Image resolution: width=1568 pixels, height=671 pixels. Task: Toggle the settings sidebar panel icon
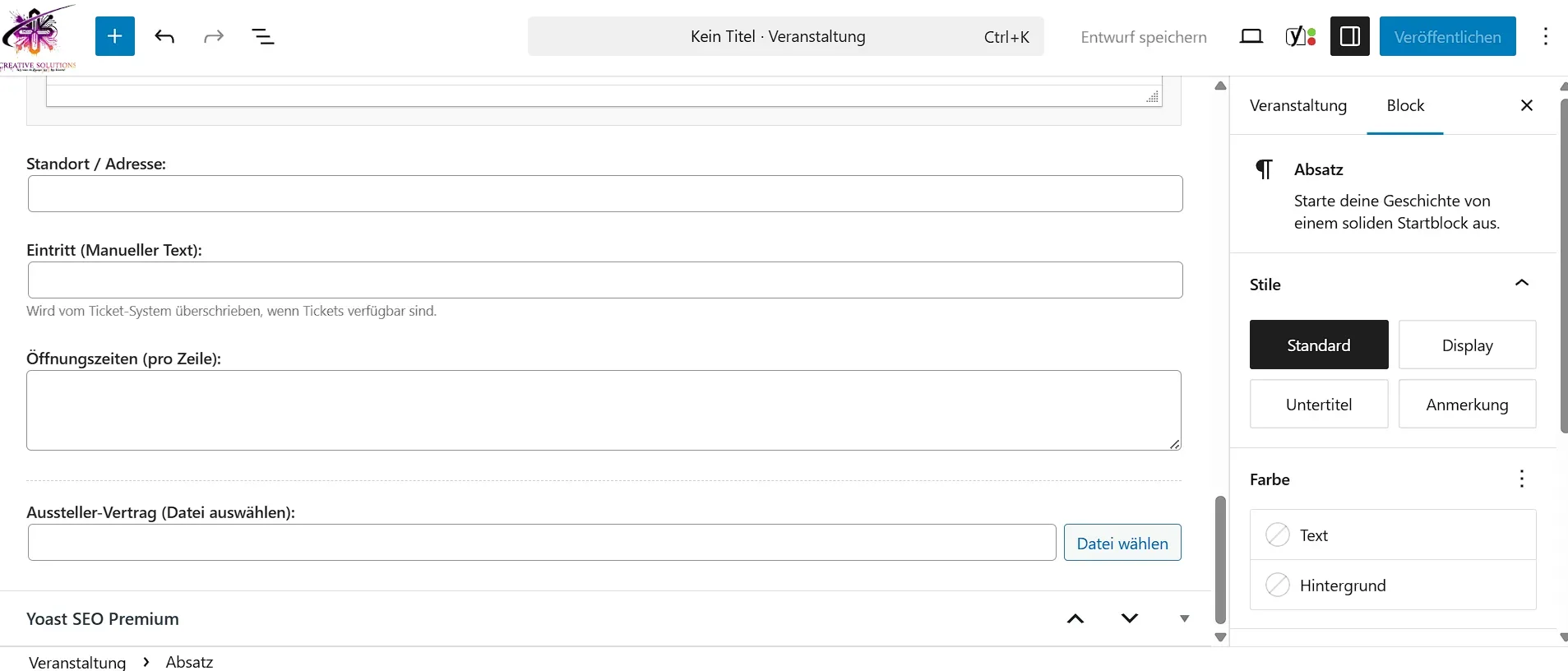click(1349, 36)
